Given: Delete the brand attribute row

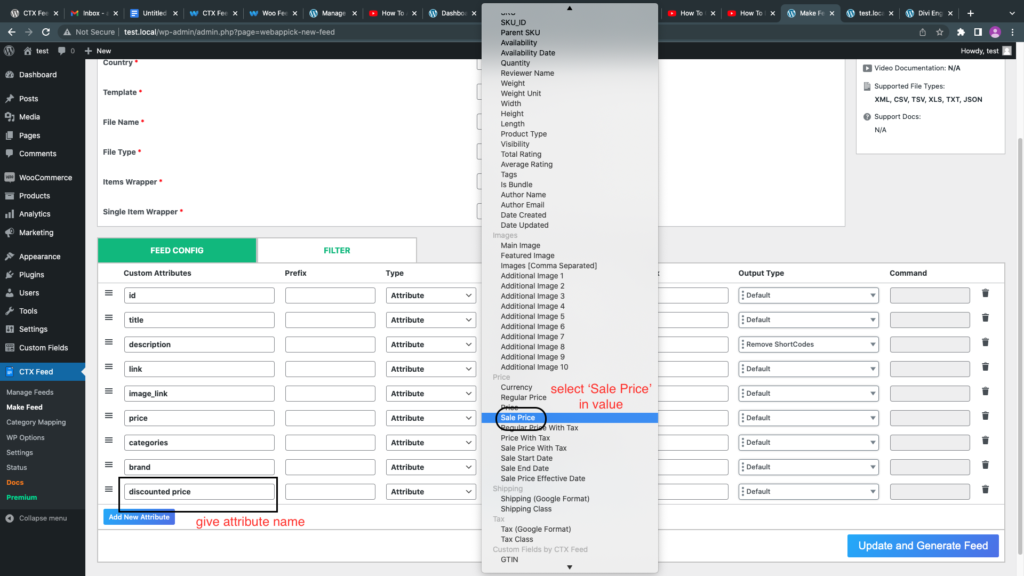Looking at the screenshot, I should pos(985,465).
